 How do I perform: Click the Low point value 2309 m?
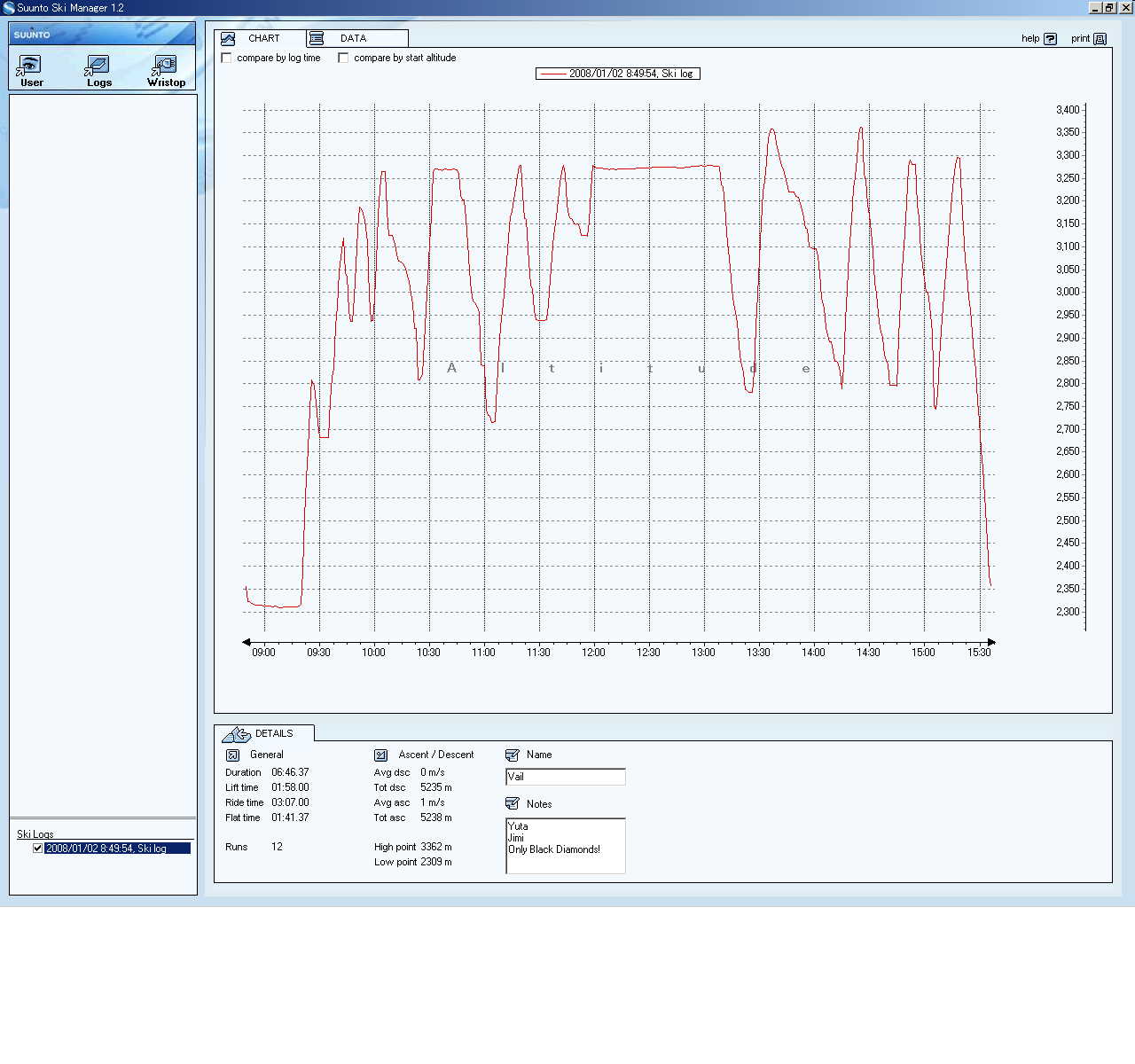pos(436,862)
